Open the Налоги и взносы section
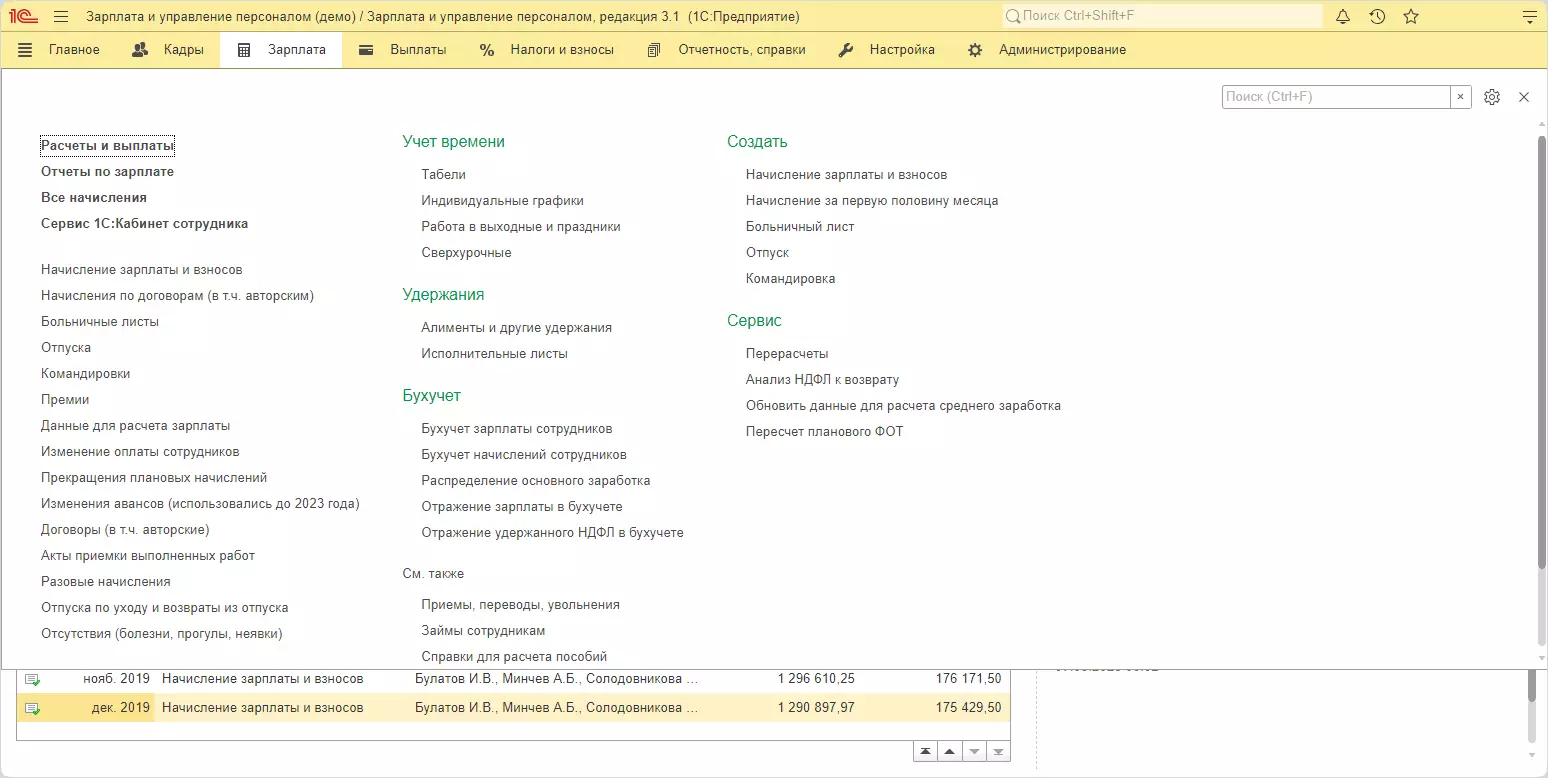The width and height of the screenshot is (1548, 778). (x=547, y=50)
